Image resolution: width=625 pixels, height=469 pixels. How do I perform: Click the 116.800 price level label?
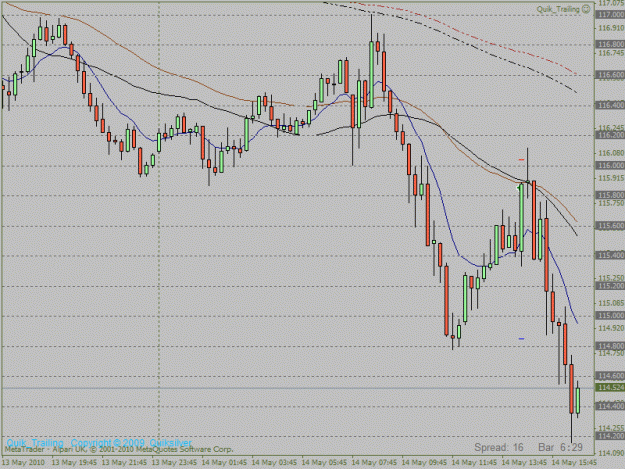pos(610,45)
